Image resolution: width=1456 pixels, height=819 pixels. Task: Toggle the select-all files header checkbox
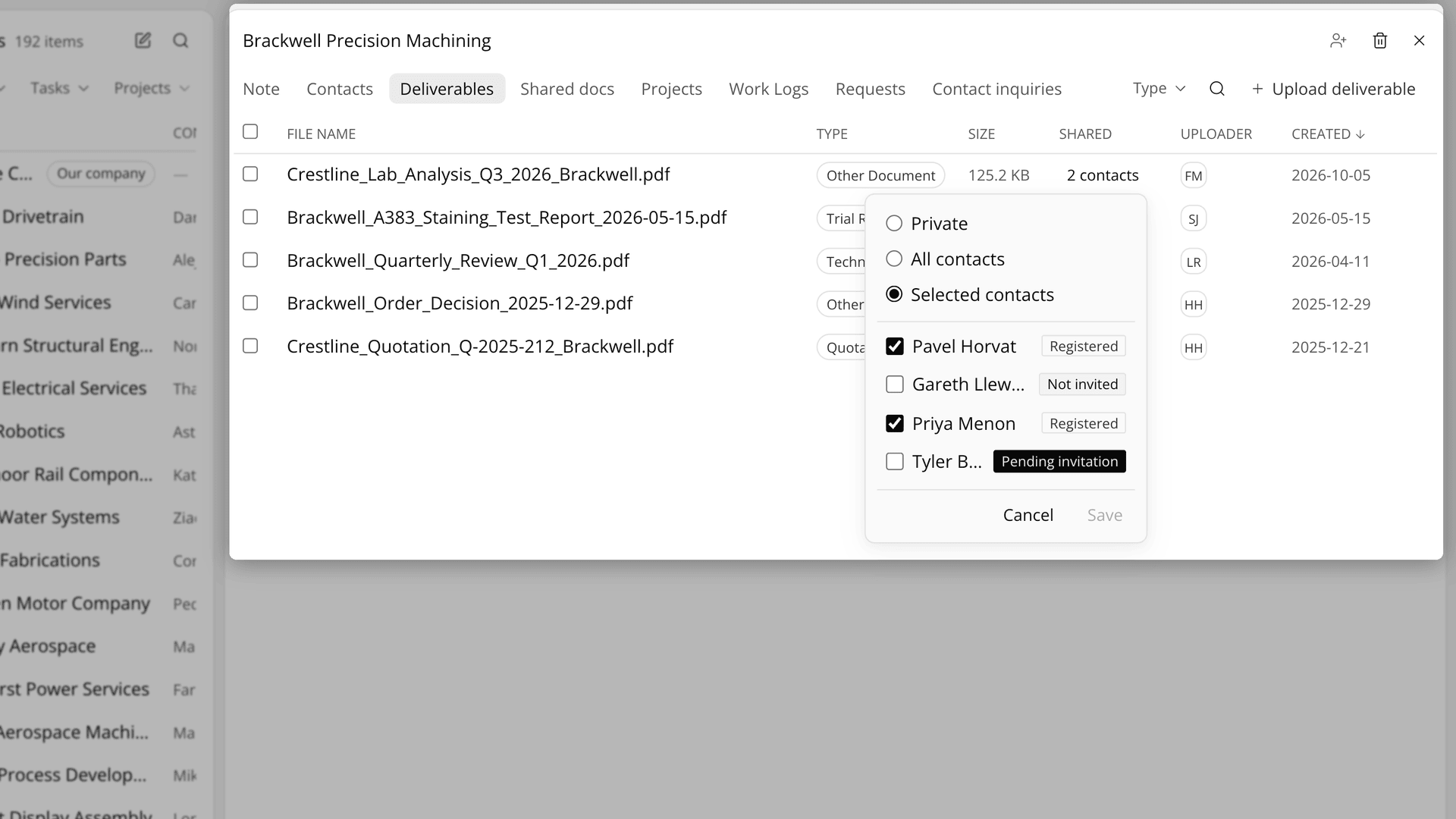point(250,132)
